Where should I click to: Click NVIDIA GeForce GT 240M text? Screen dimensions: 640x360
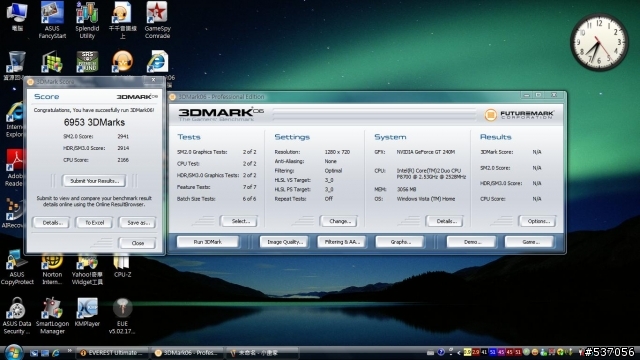[x=426, y=152]
